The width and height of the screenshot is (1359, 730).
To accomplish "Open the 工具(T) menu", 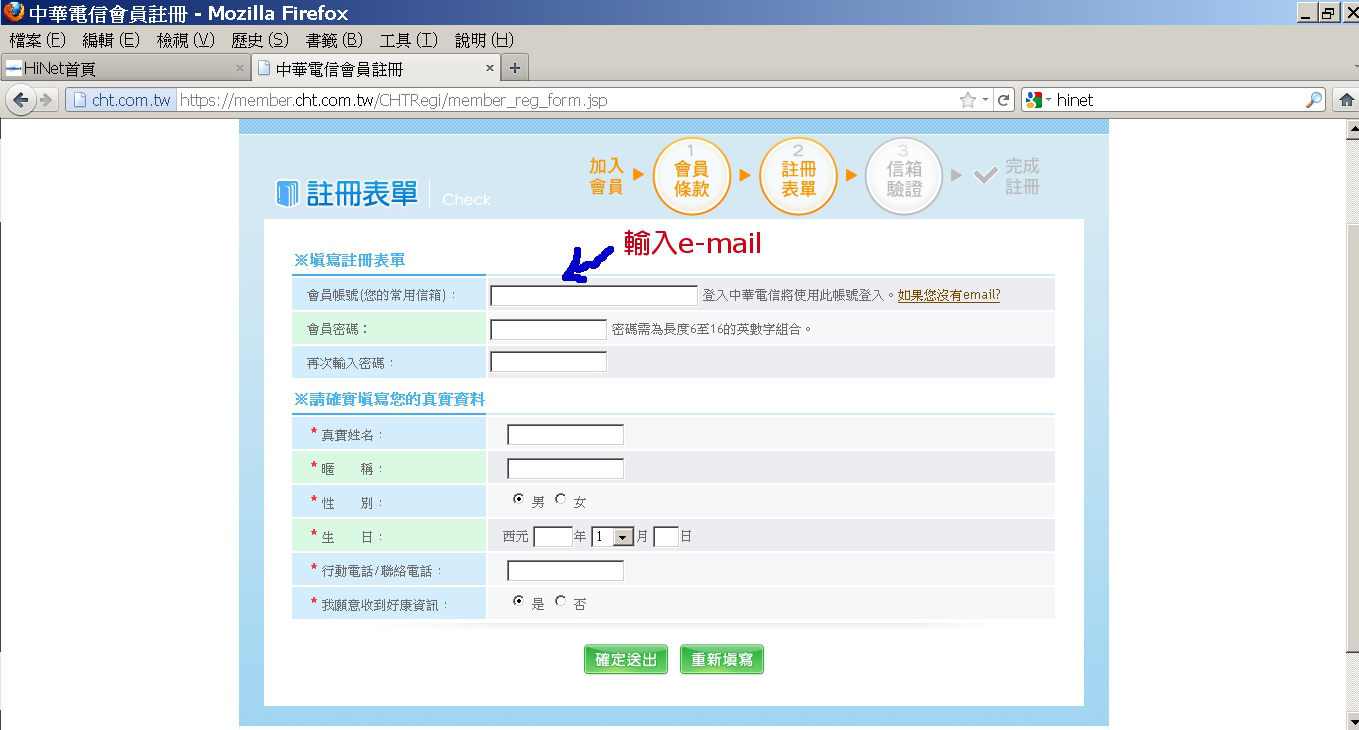I will (x=409, y=40).
